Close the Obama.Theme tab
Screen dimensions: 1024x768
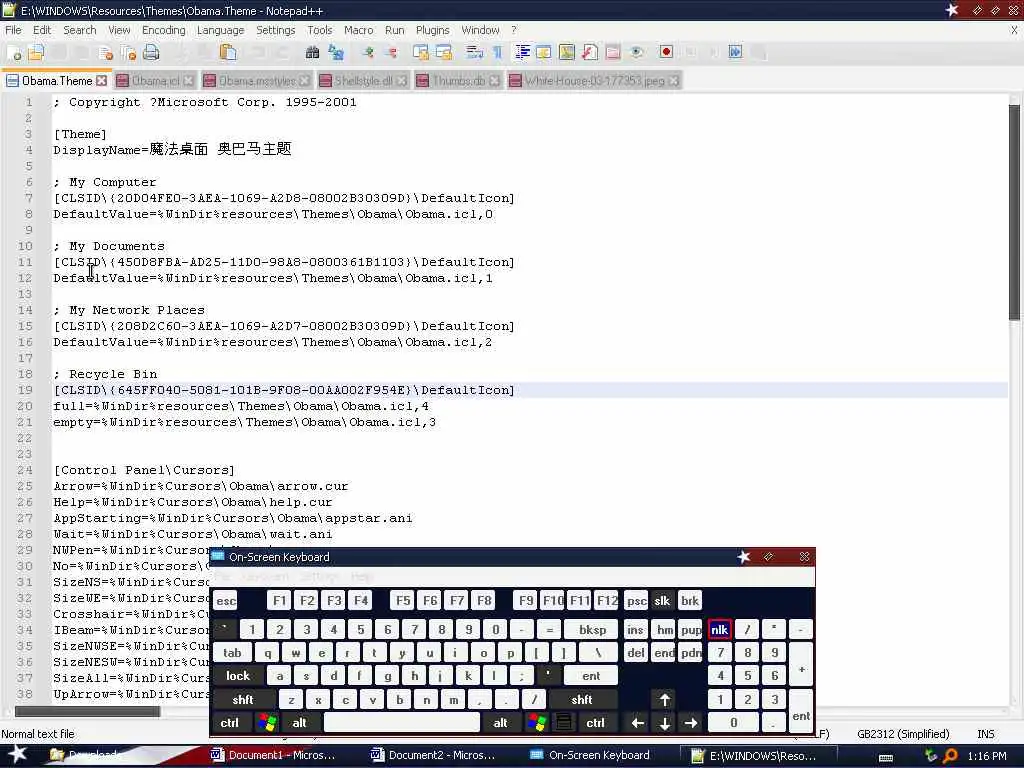tap(101, 80)
